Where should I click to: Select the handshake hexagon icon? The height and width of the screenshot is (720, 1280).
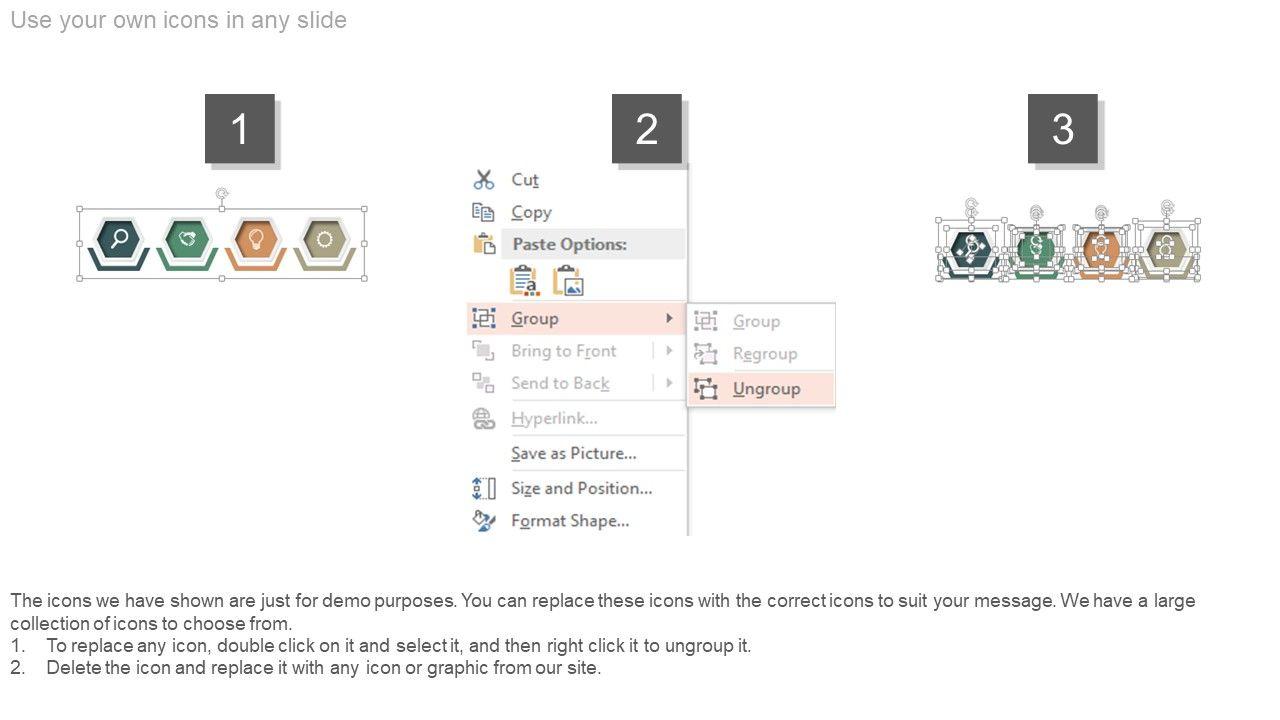(x=187, y=239)
